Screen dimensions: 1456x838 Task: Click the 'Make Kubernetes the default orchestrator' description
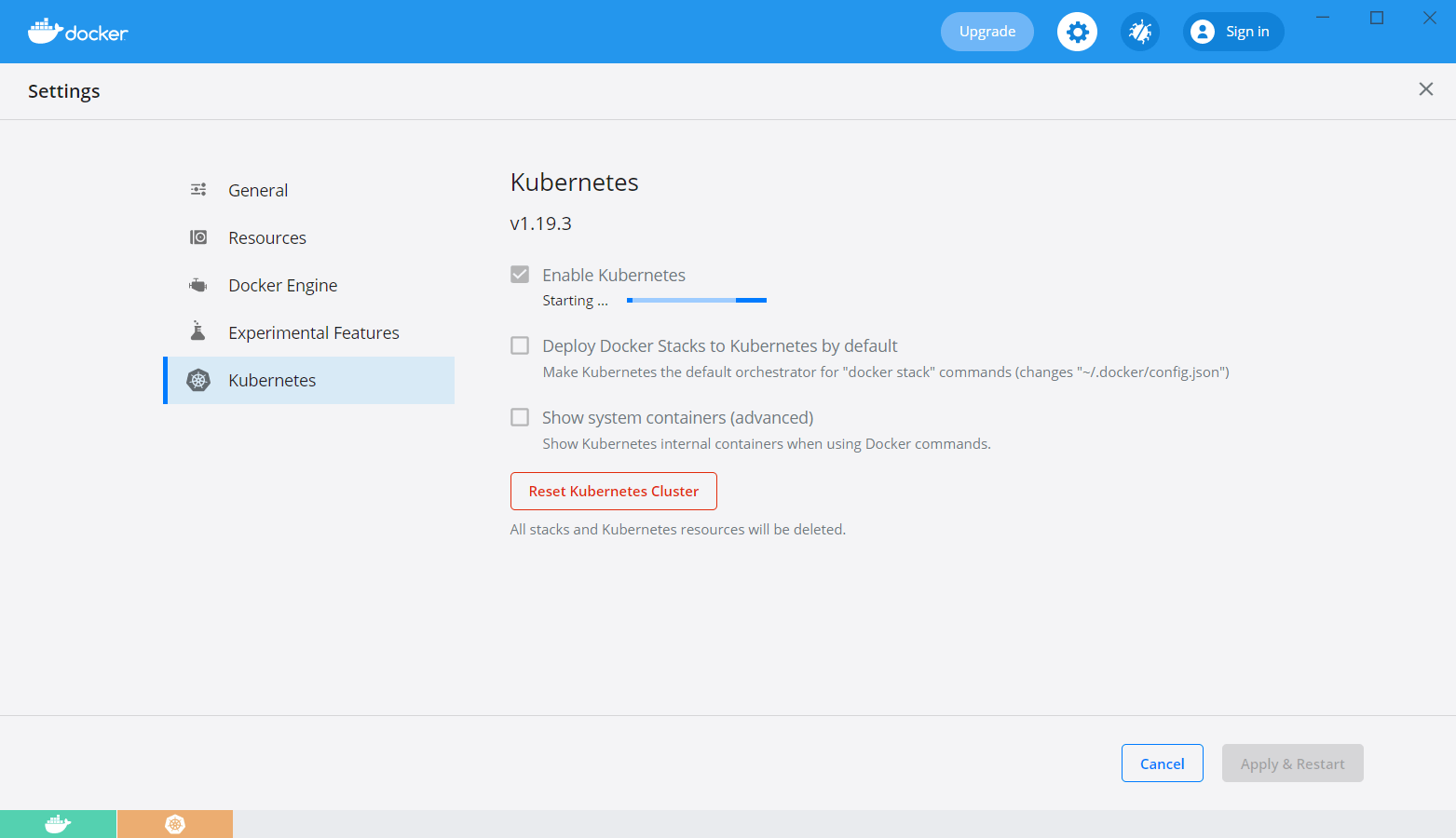[x=886, y=372]
